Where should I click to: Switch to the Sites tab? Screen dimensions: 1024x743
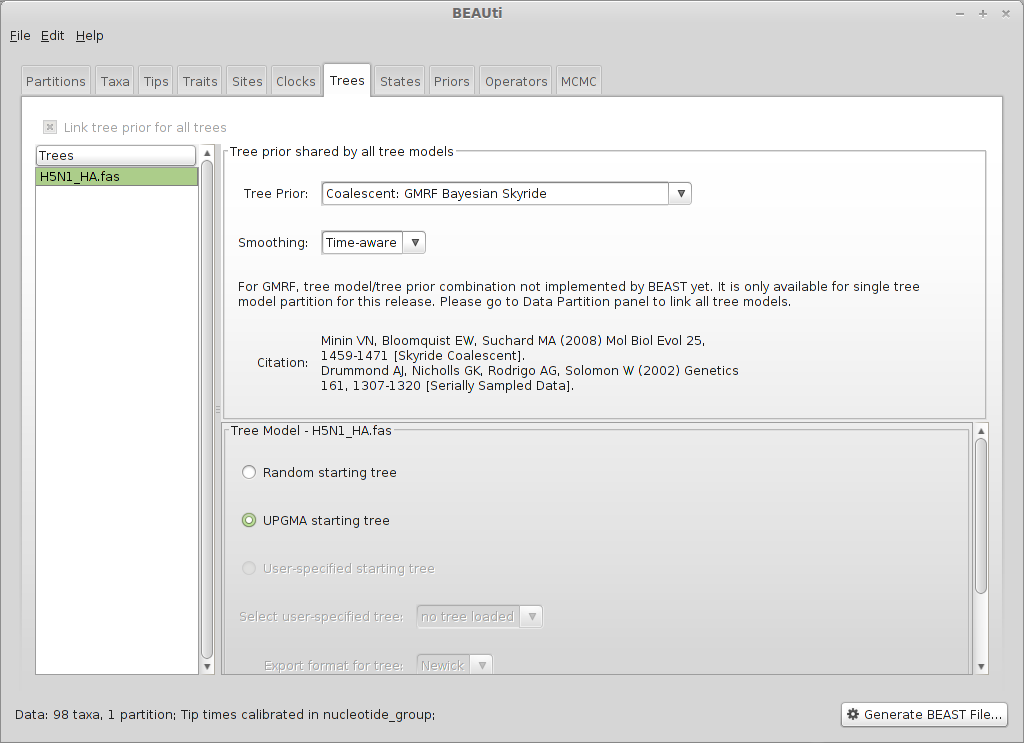pos(247,82)
